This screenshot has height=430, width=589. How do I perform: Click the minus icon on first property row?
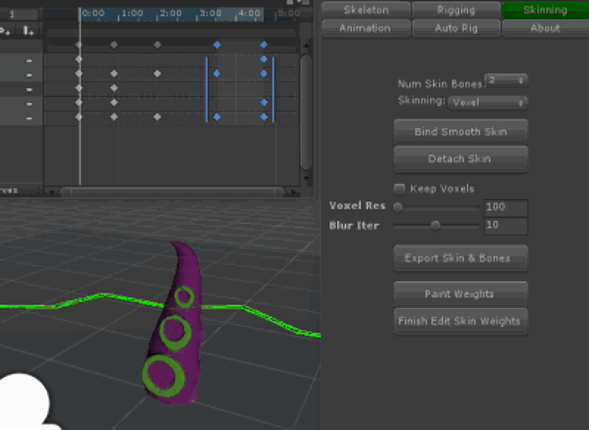29,60
